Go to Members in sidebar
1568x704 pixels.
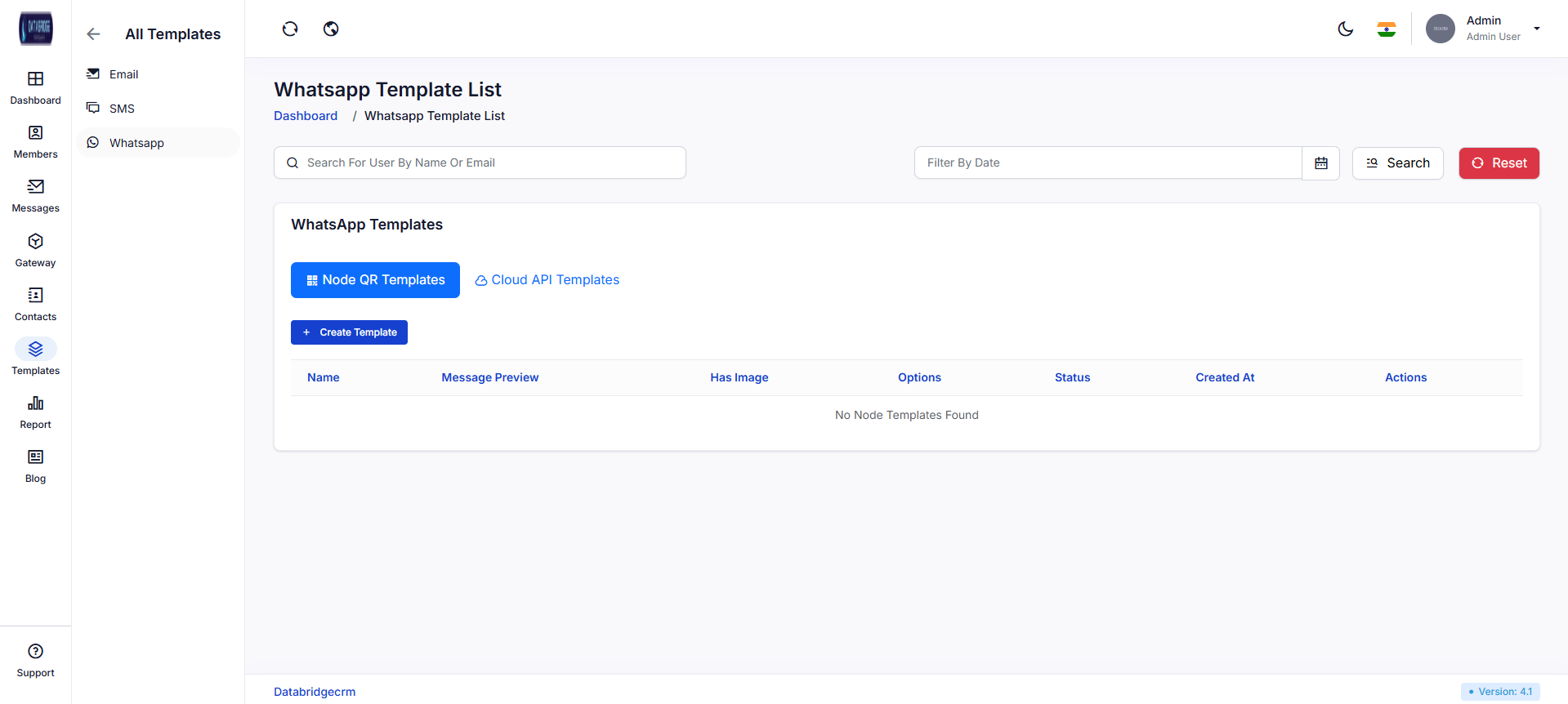35,133
